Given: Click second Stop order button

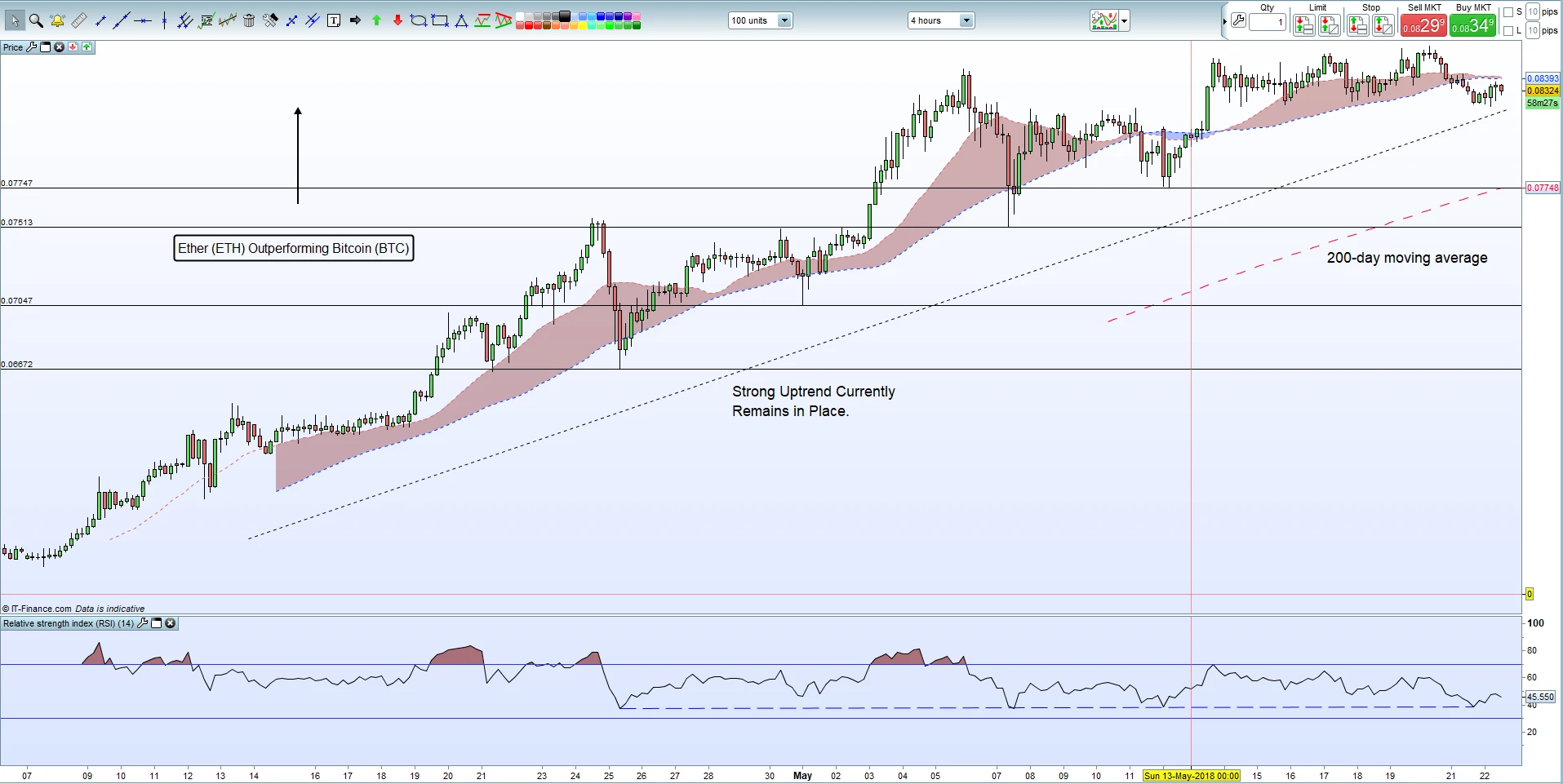Looking at the screenshot, I should point(1383,25).
